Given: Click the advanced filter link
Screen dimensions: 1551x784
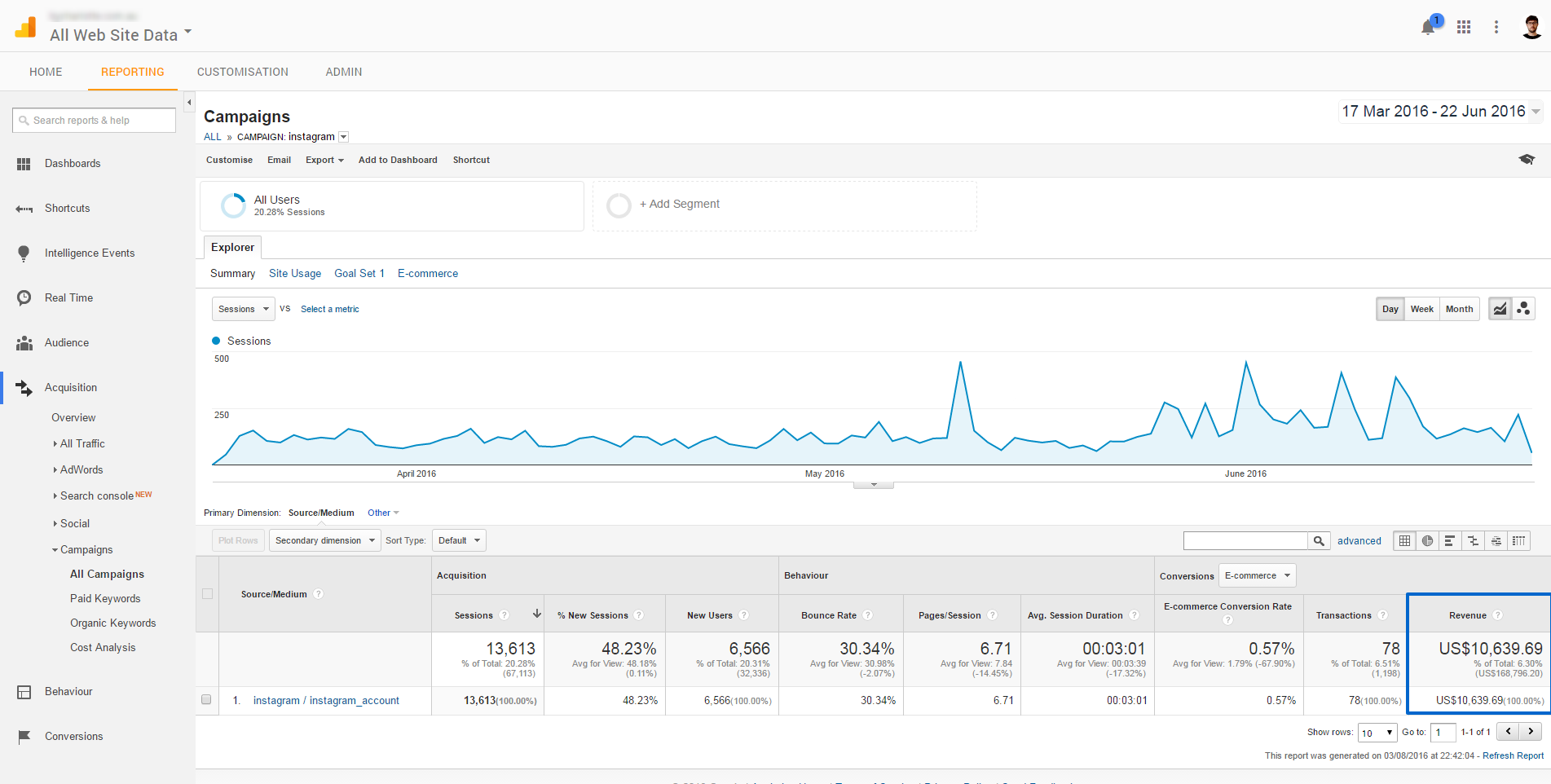Looking at the screenshot, I should tap(1359, 540).
